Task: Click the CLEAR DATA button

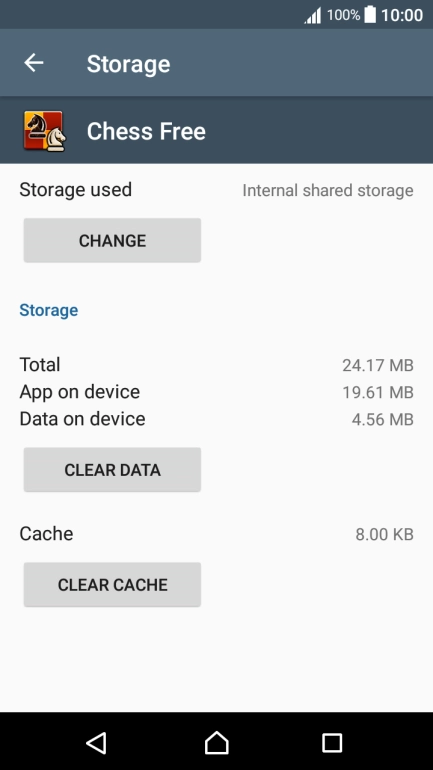Action: pyautogui.click(x=112, y=470)
